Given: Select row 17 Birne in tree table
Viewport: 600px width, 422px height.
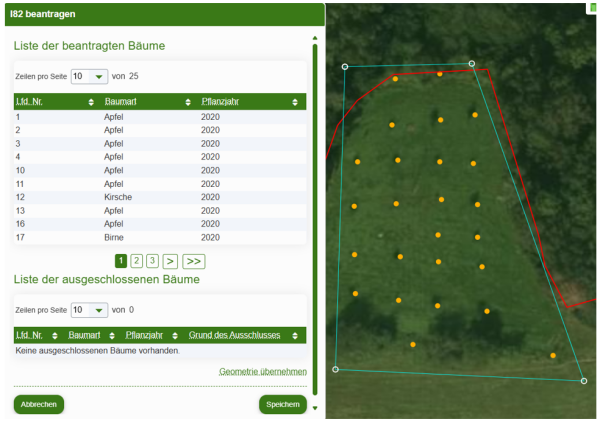Looking at the screenshot, I should point(160,237).
